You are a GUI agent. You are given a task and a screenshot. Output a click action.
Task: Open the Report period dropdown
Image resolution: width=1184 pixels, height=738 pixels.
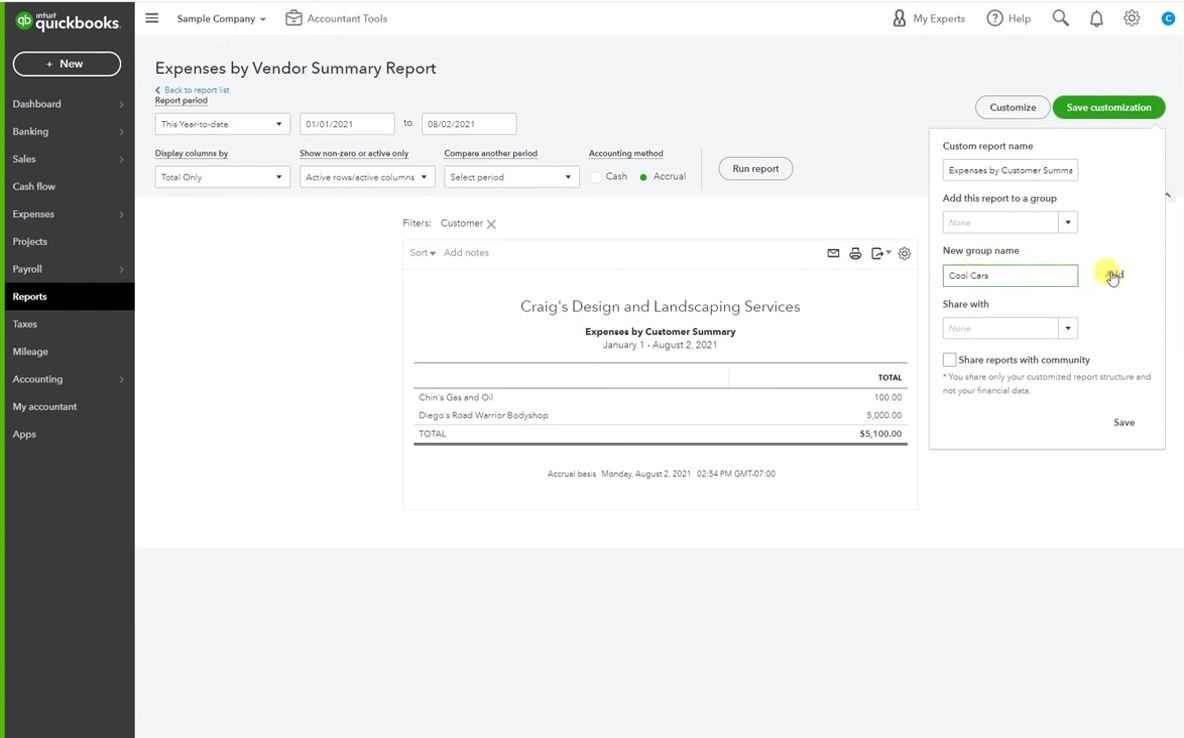[x=222, y=124]
